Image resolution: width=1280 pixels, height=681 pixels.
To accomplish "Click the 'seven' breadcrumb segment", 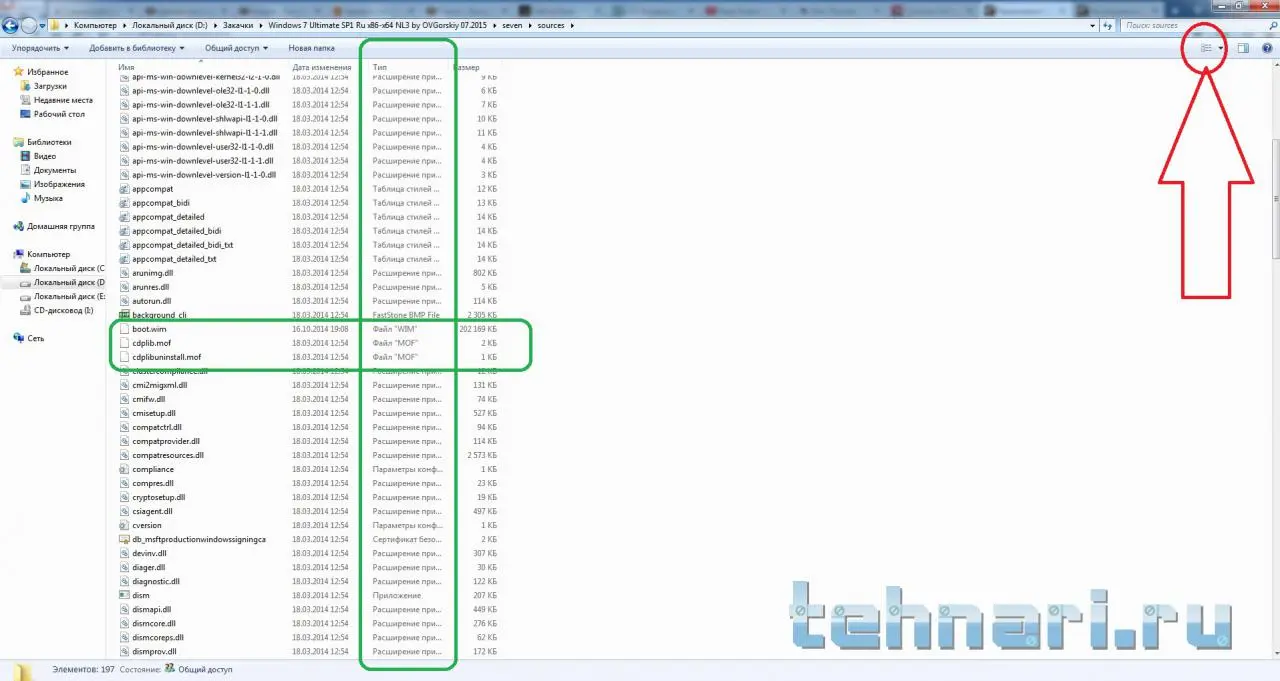I will 512,25.
